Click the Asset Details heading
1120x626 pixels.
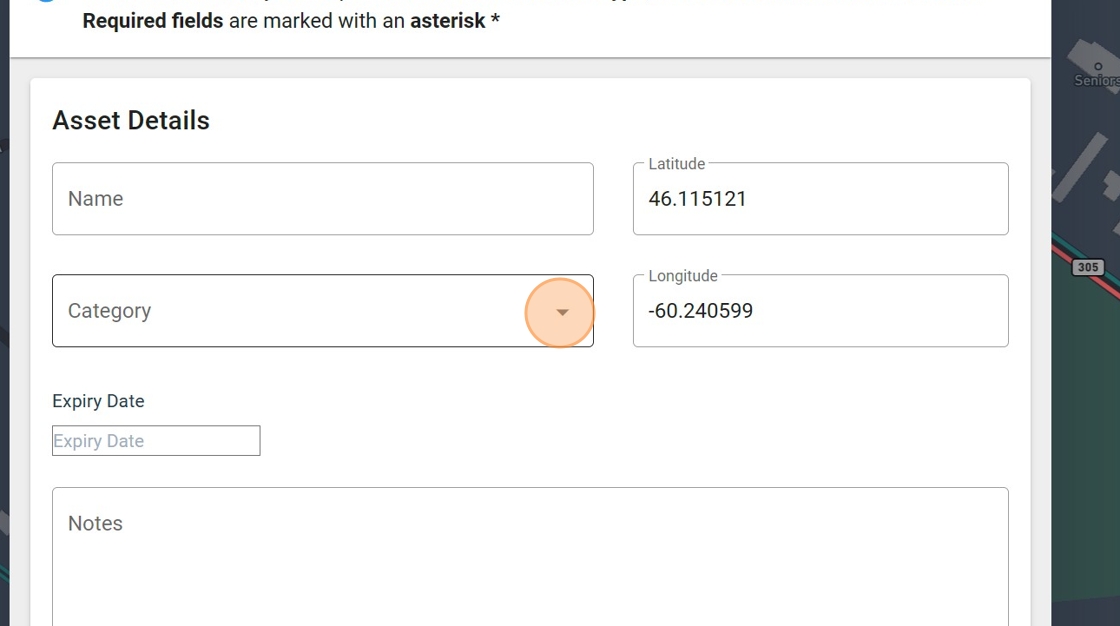click(131, 121)
